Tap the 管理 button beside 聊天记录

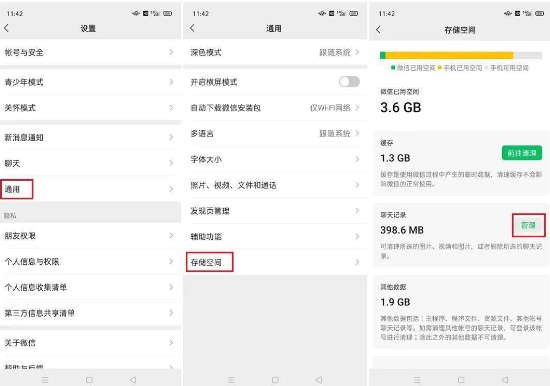[529, 225]
